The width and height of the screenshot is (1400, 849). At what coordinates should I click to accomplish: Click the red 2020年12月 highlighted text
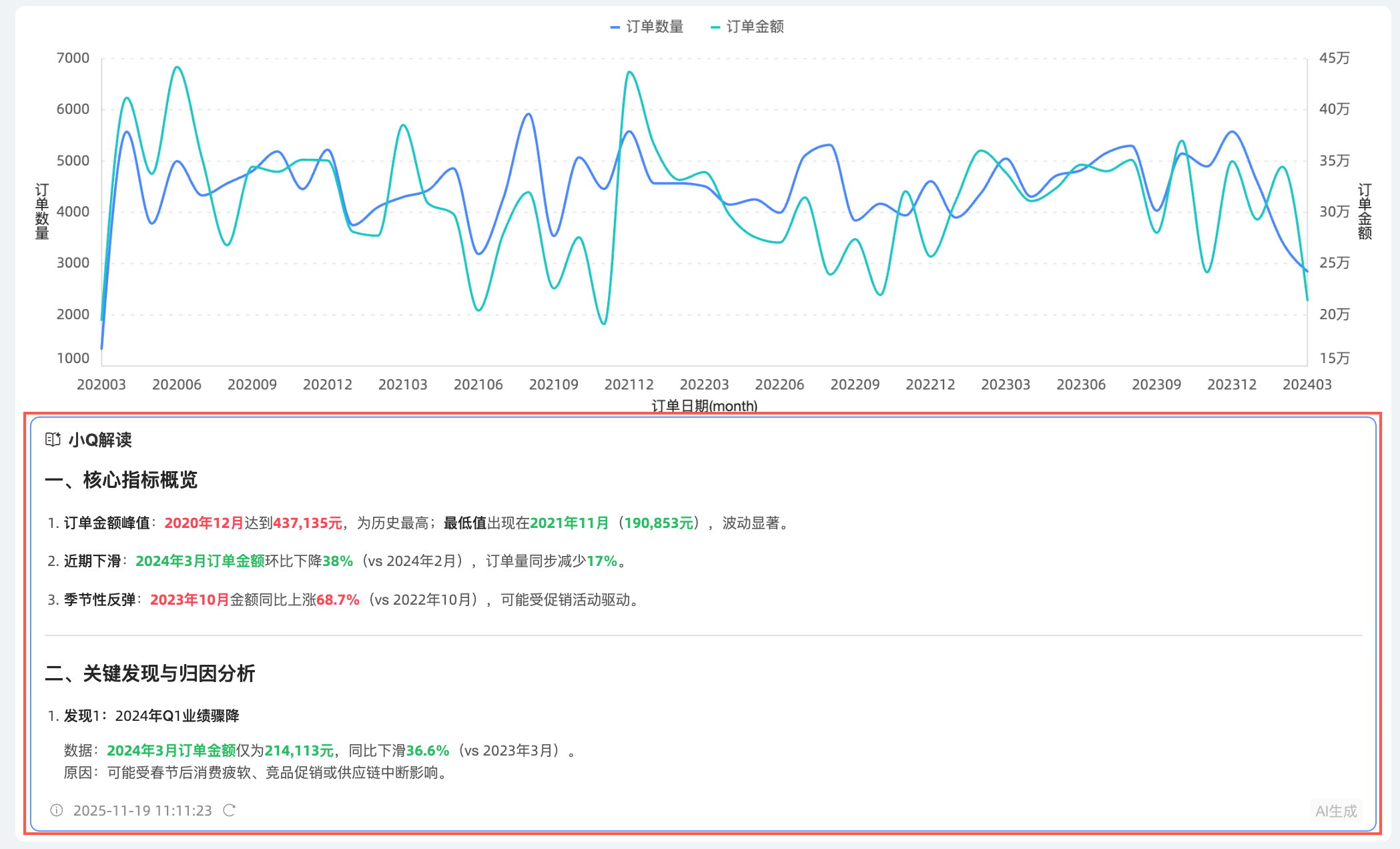click(x=204, y=523)
